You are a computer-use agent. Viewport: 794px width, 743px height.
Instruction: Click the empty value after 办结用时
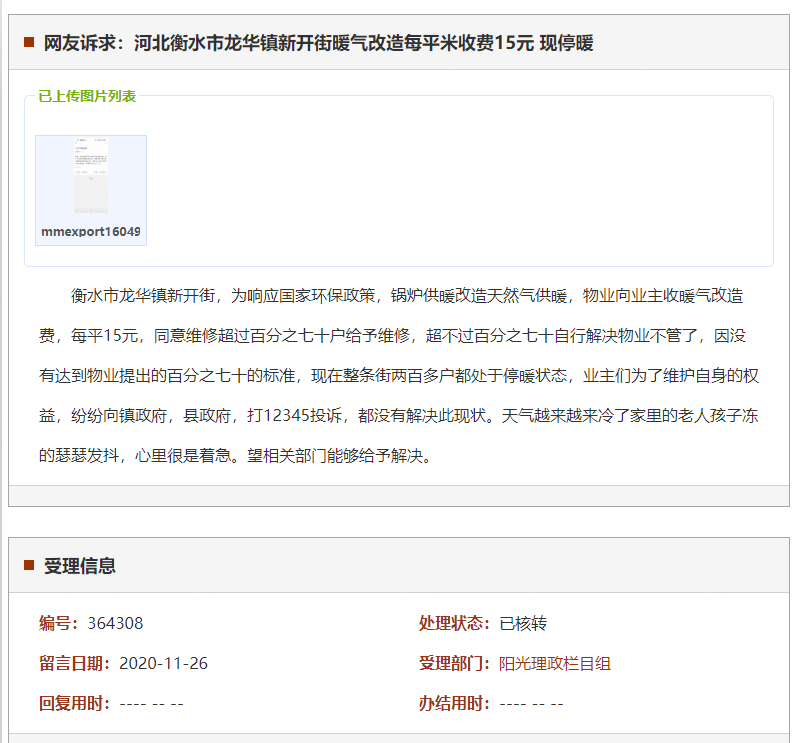531,703
